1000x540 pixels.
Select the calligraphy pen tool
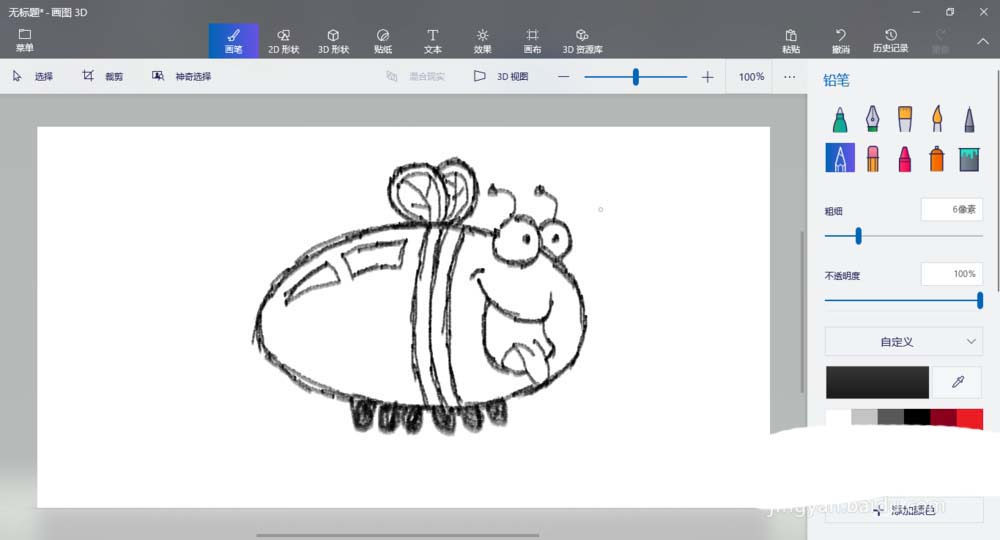(872, 119)
